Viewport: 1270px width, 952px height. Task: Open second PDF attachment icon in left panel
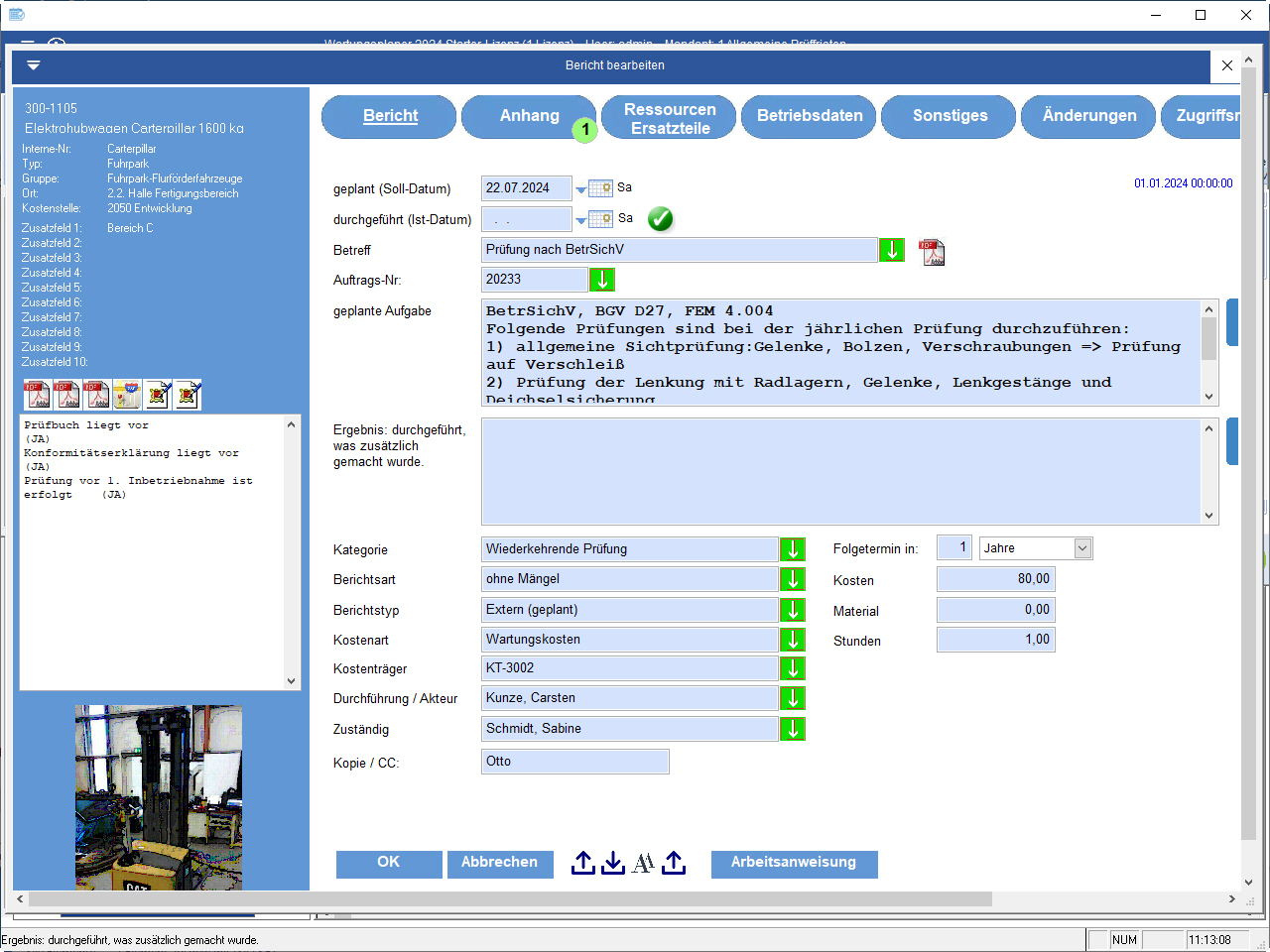[67, 395]
